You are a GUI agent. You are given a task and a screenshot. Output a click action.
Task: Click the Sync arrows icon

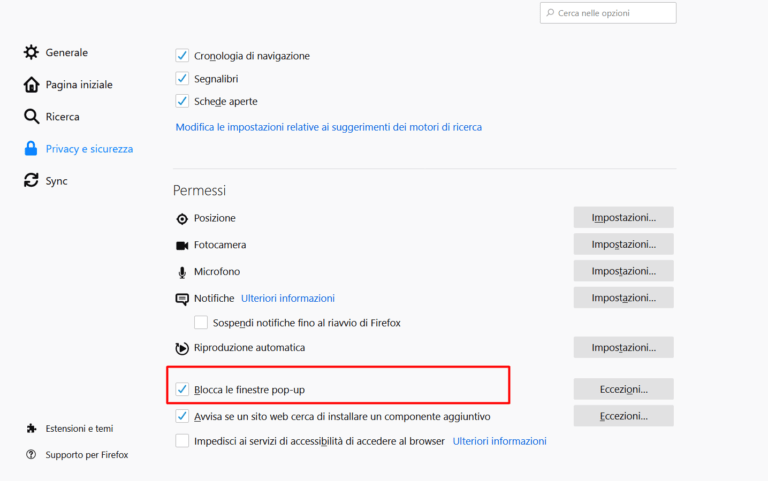31,181
